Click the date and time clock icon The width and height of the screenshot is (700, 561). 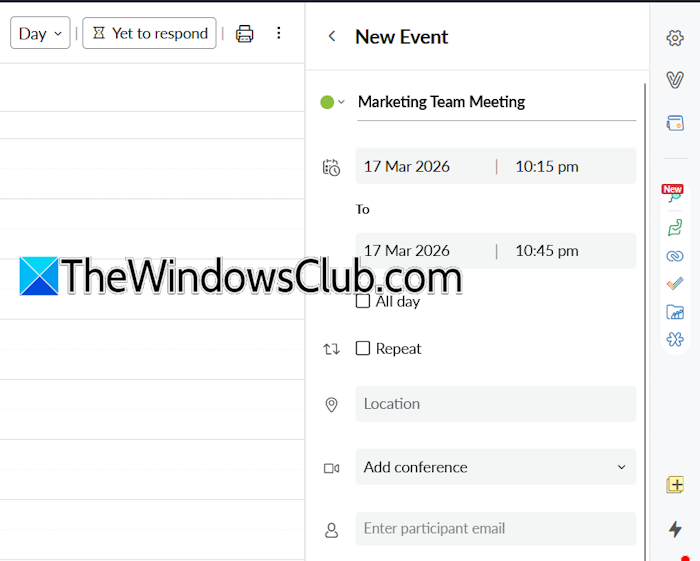tap(331, 168)
